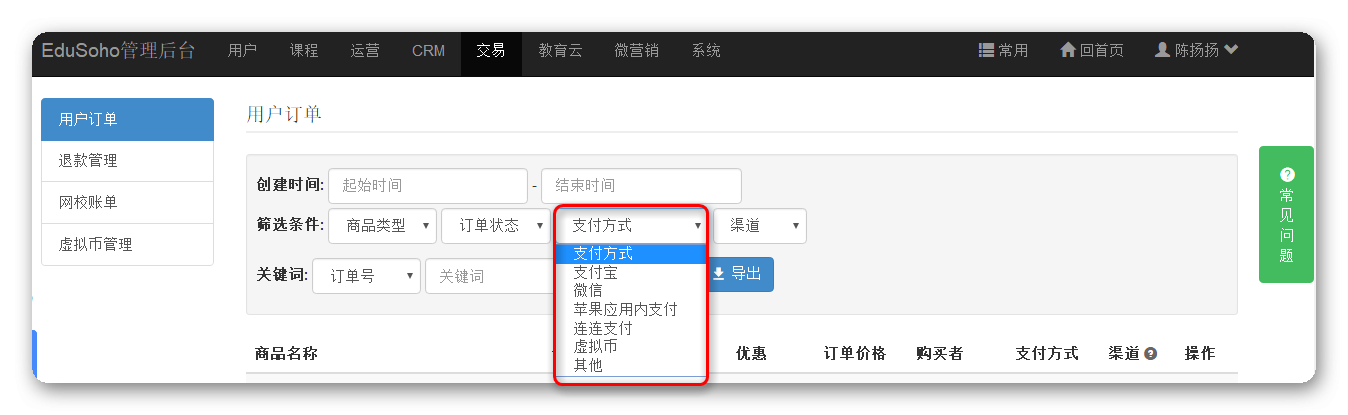Choose 微信 in the payment options
This screenshot has height=415, width=1348.
click(588, 290)
